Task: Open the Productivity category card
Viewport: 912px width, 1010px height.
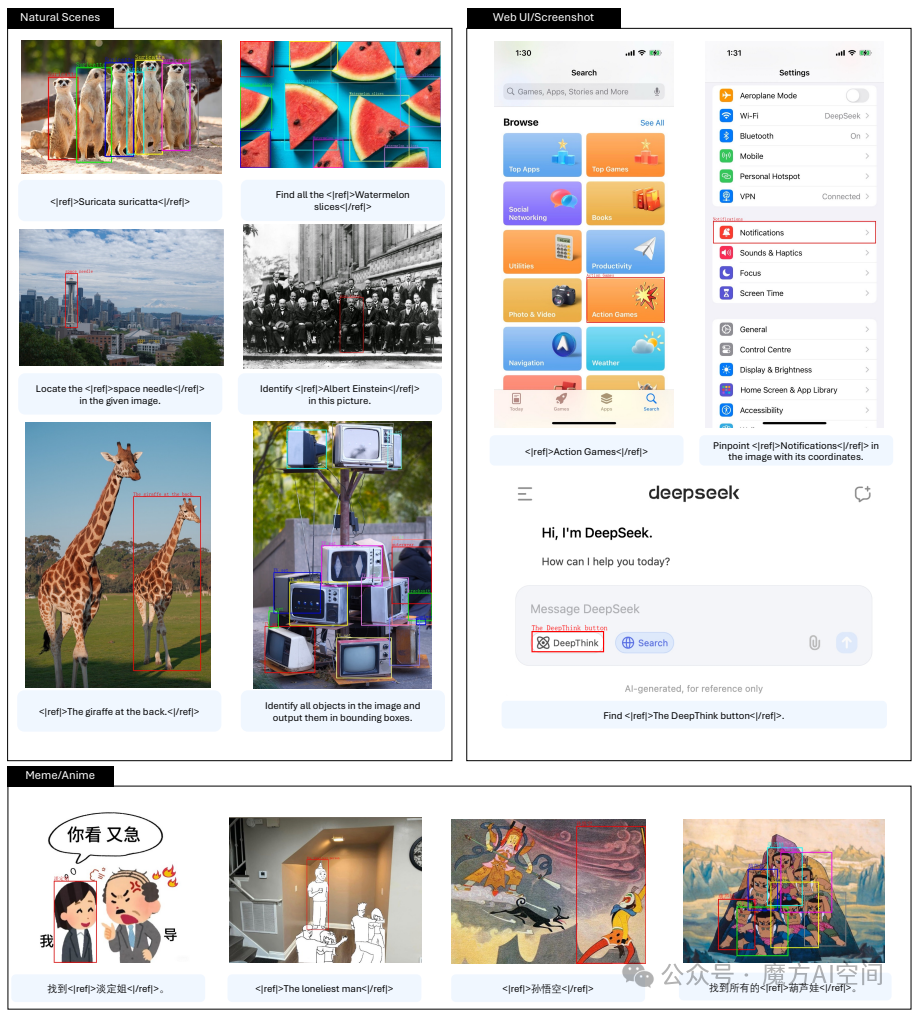Action: click(x=625, y=251)
